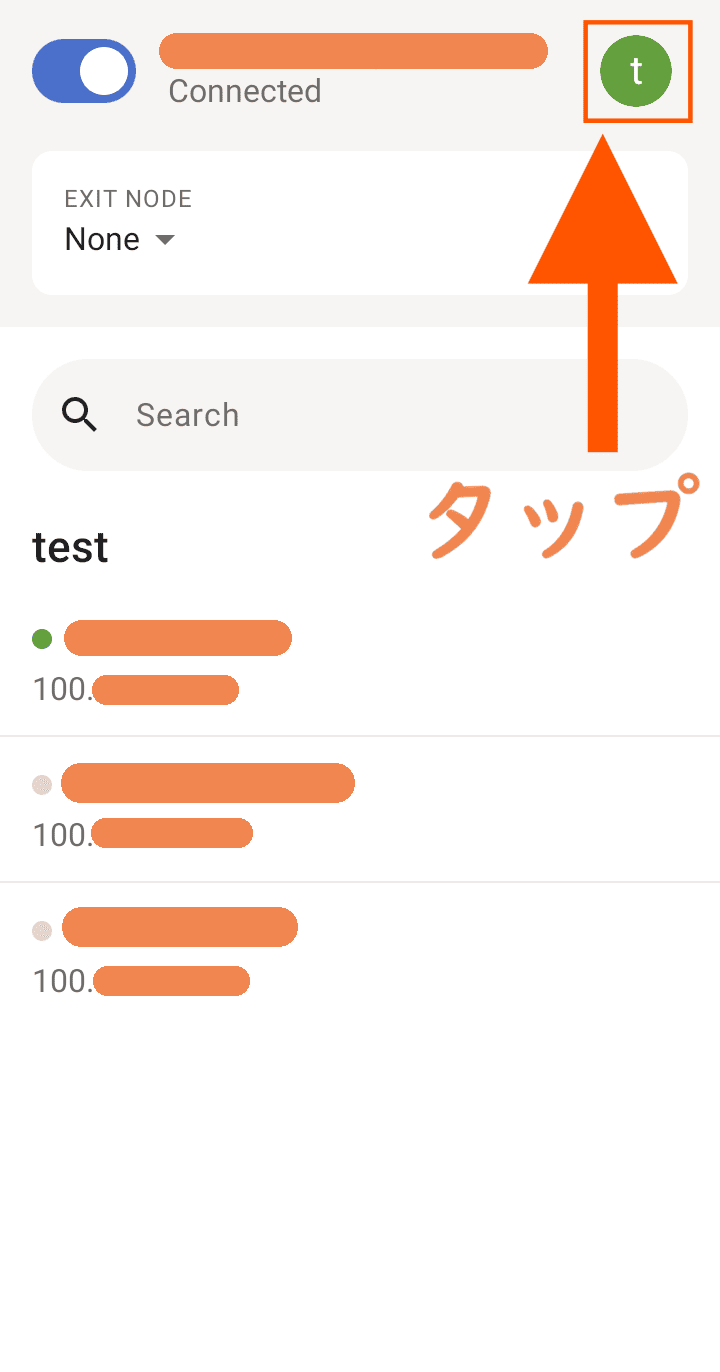Screen dimensions: 720x1372
Task: Select the second device's redacted name
Action: [208, 783]
